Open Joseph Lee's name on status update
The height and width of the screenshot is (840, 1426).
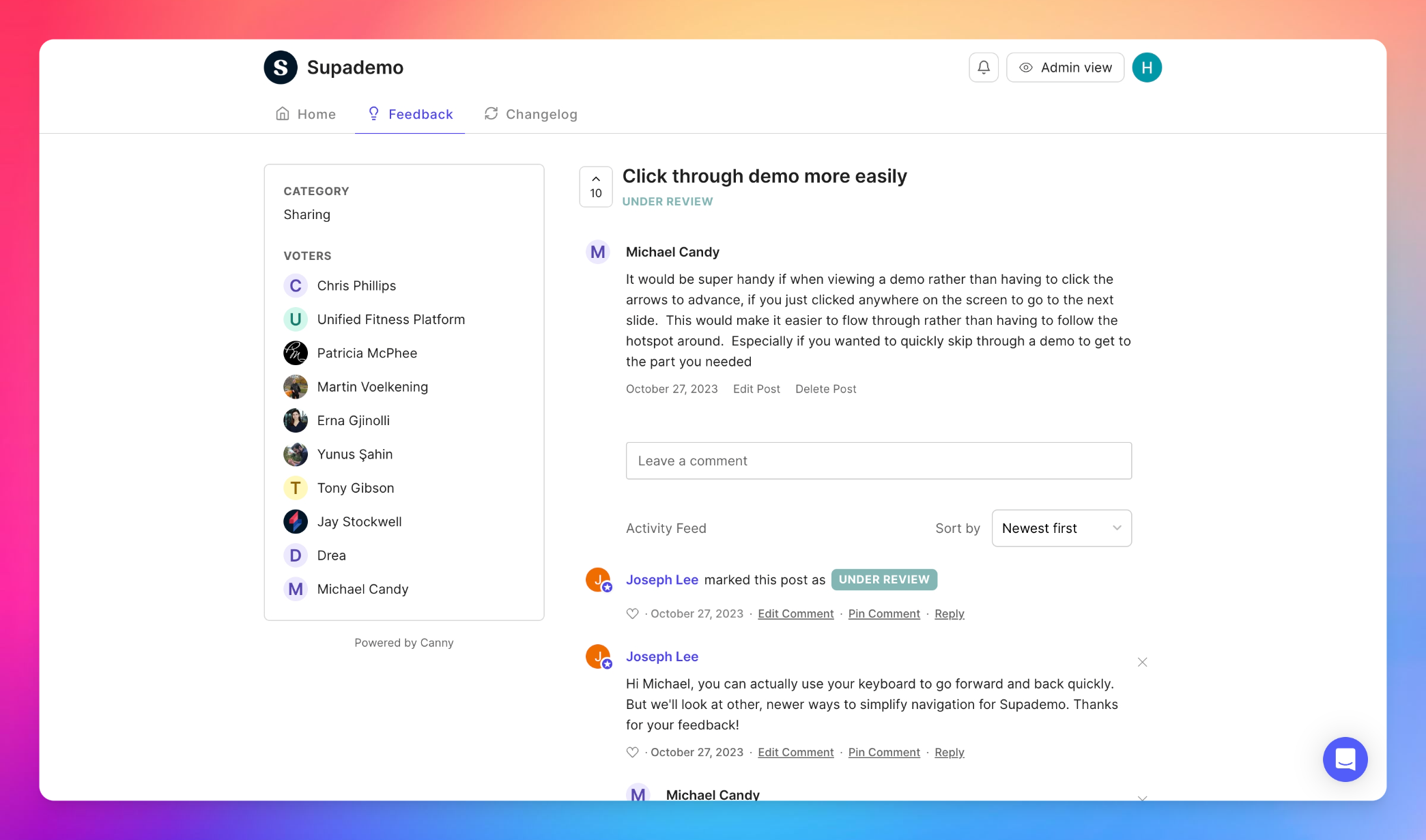(x=661, y=580)
